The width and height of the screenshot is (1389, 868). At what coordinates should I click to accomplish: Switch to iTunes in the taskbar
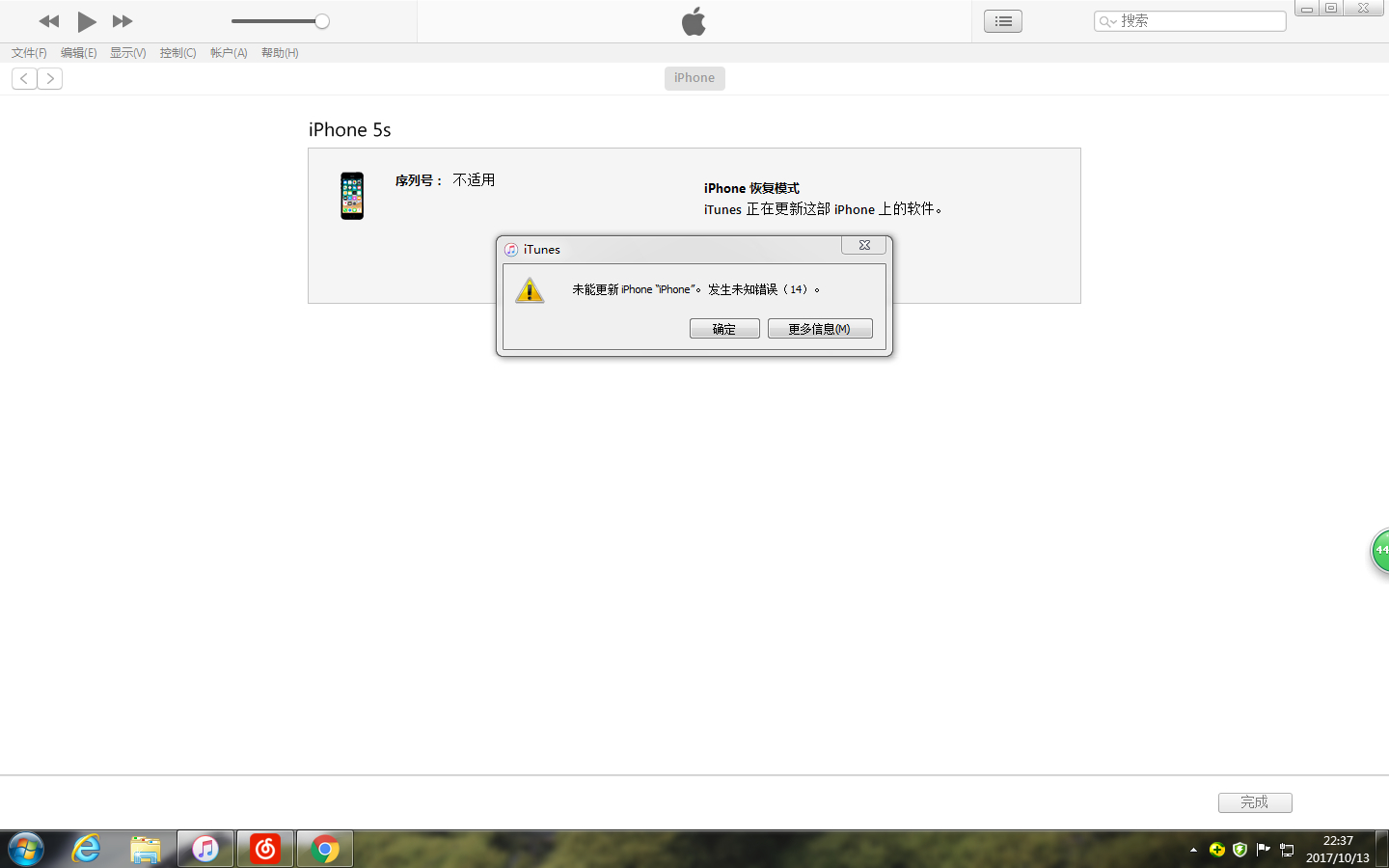pyautogui.click(x=205, y=850)
